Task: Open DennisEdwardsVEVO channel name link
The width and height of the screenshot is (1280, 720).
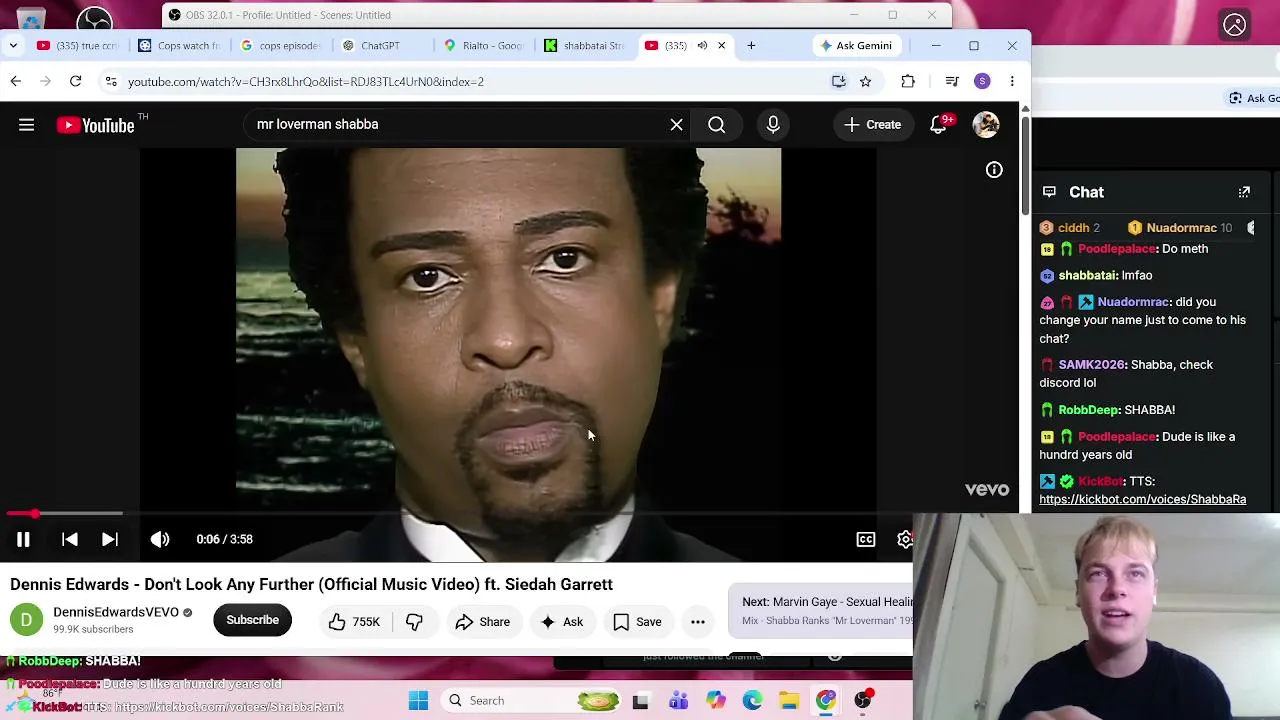Action: pyautogui.click(x=116, y=612)
